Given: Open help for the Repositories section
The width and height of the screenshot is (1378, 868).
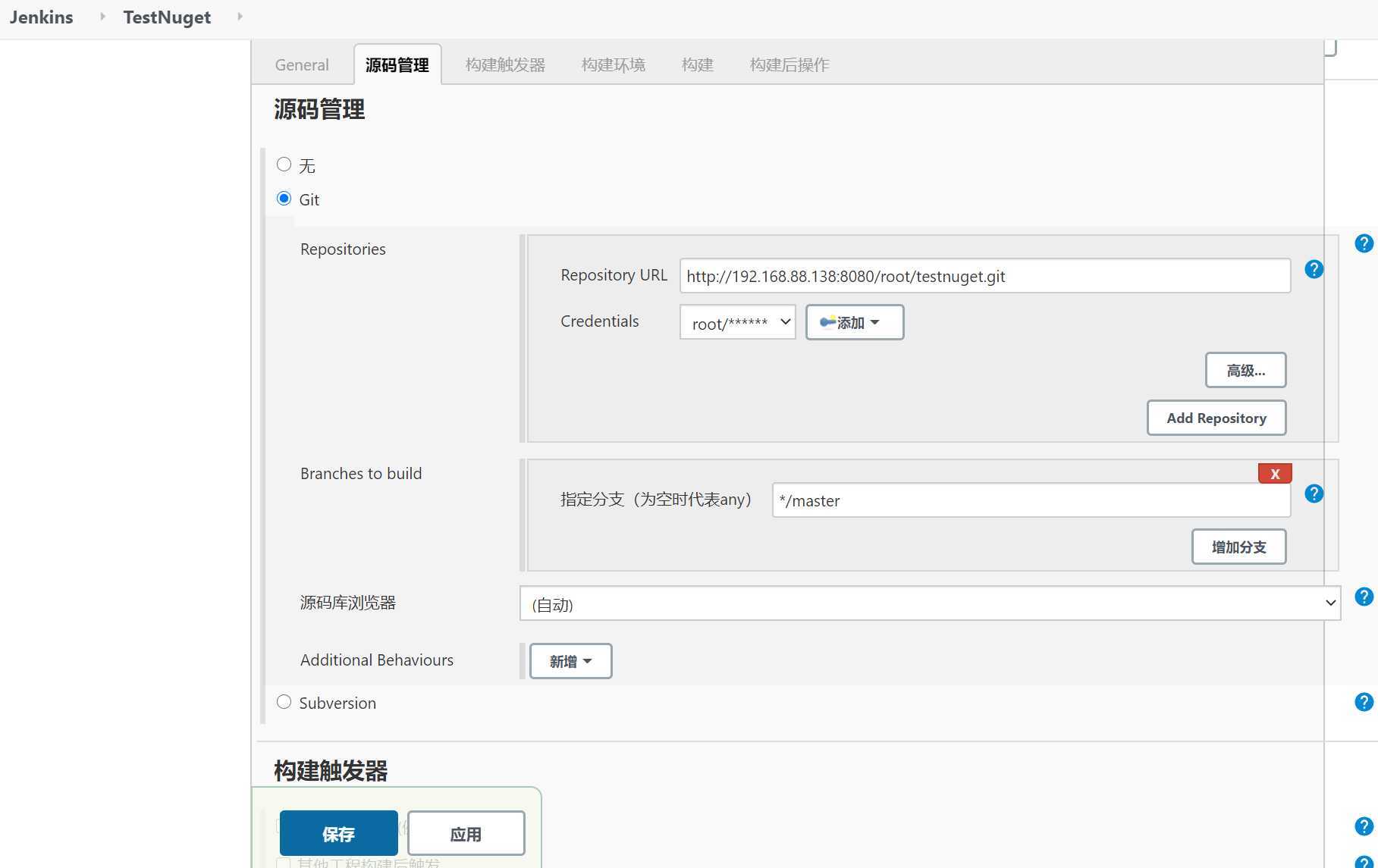Looking at the screenshot, I should tap(1364, 243).
